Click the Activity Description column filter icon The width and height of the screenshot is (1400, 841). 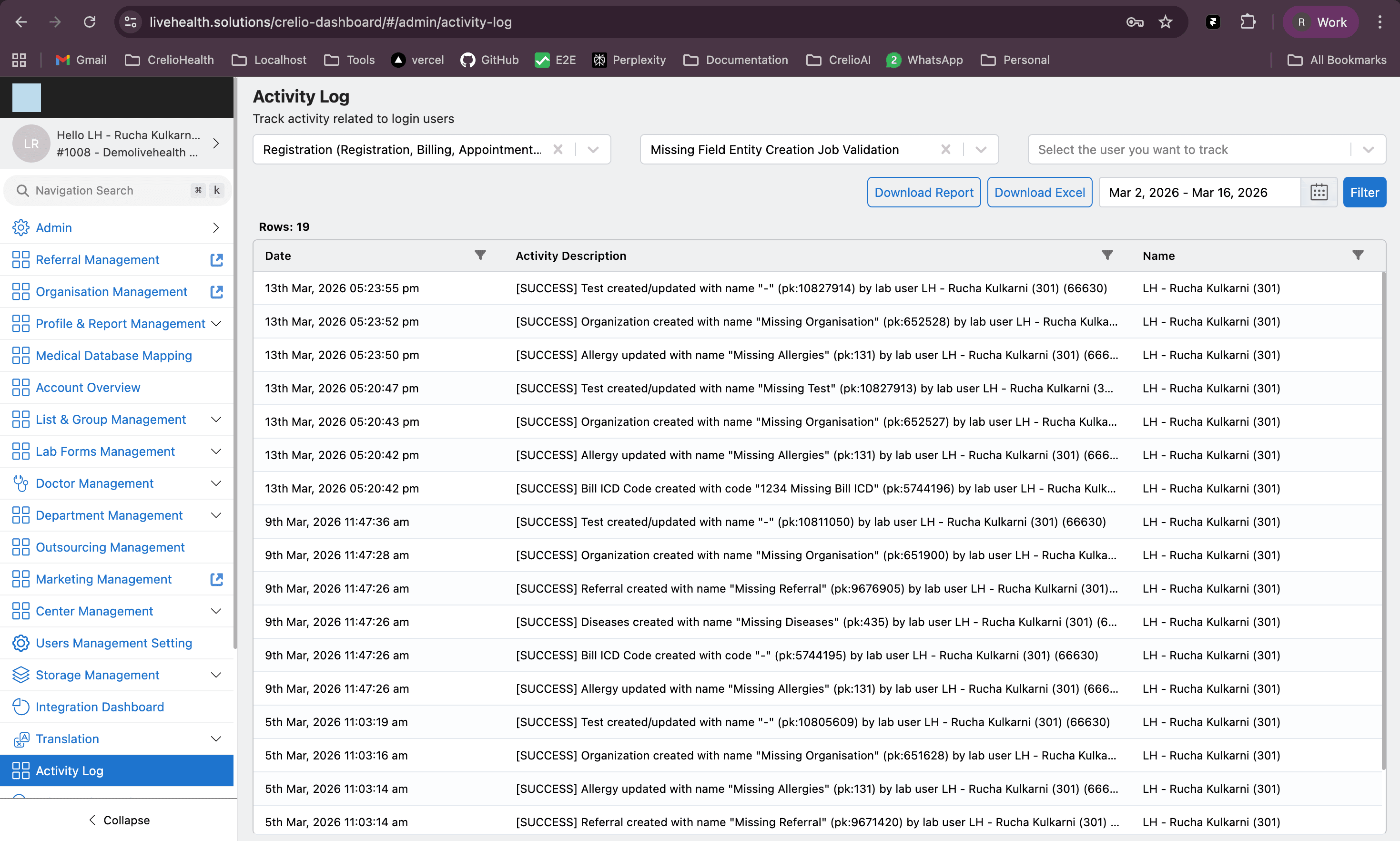click(1107, 255)
